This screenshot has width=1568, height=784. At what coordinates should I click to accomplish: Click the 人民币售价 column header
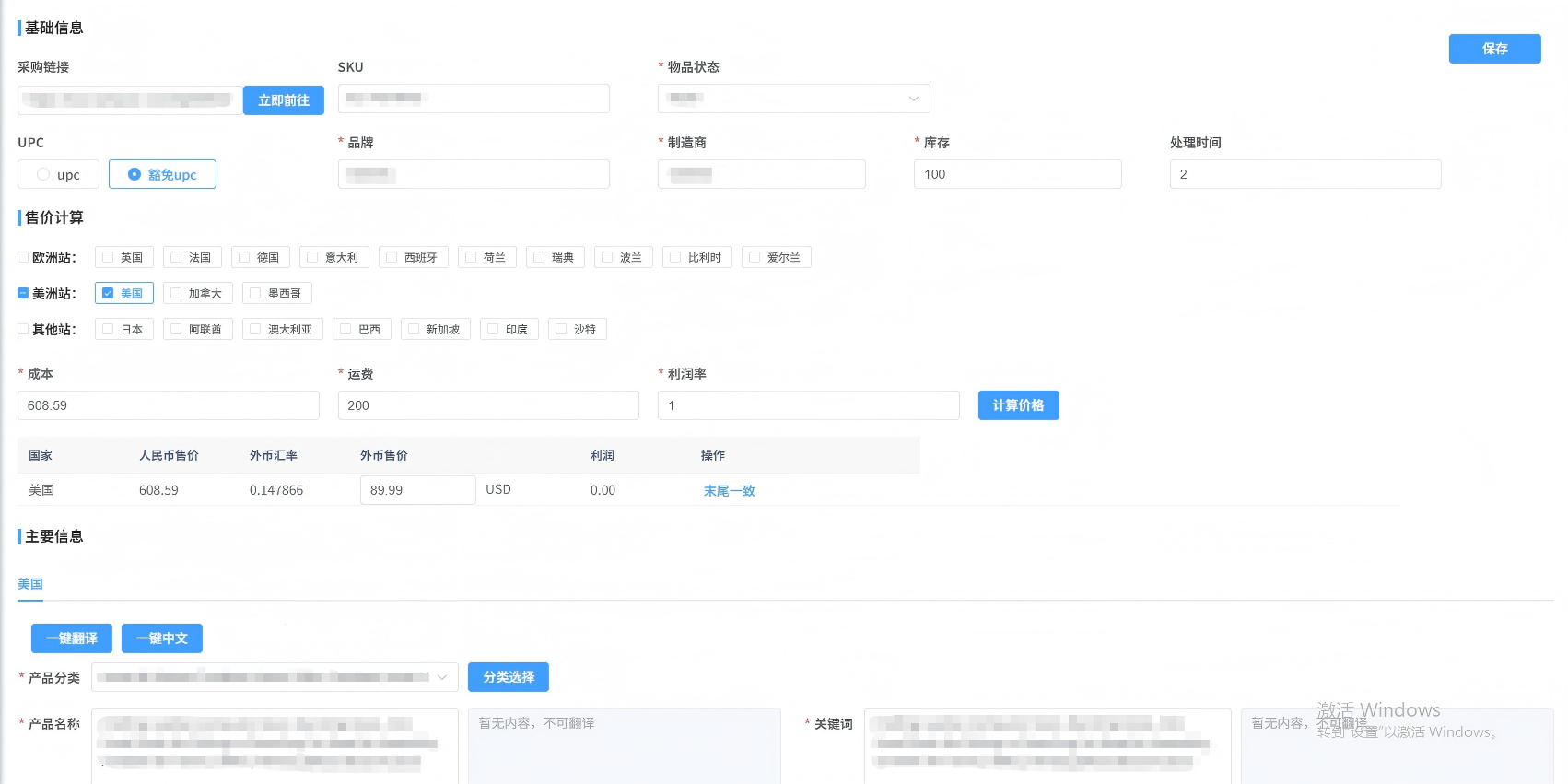coord(169,455)
